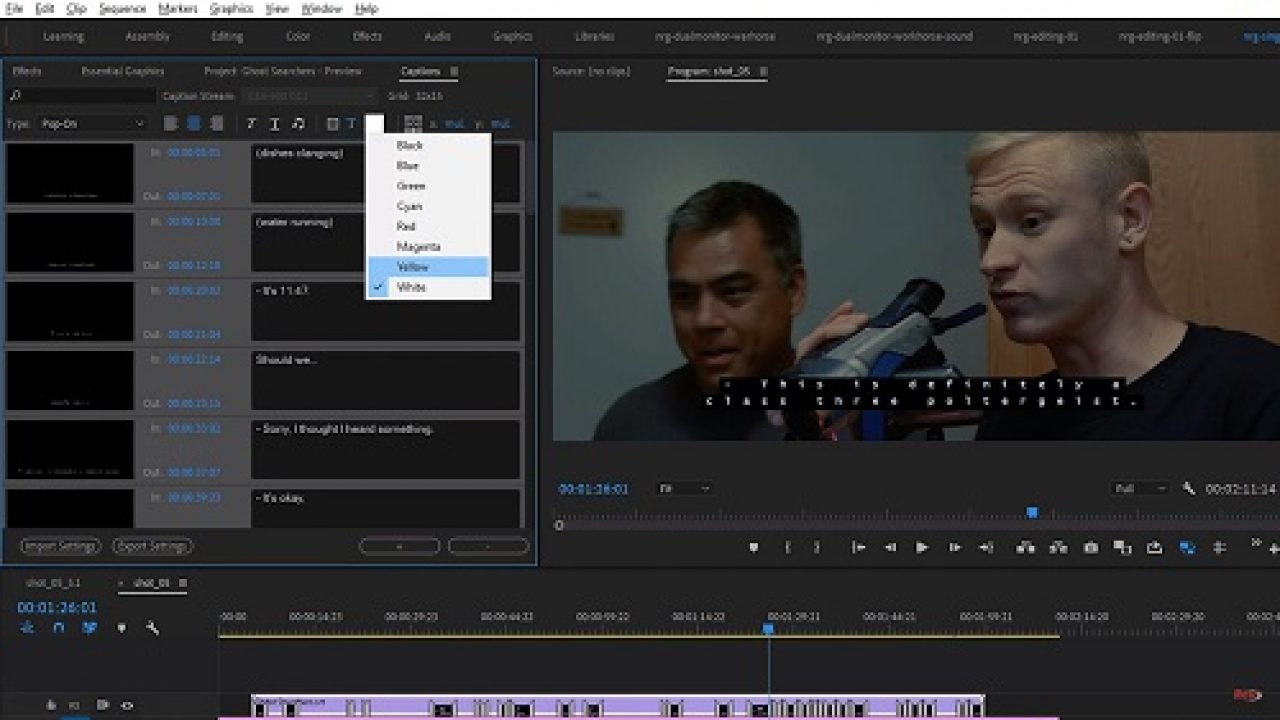The width and height of the screenshot is (1280, 720).
Task: Step forward one frame
Action: tap(955, 547)
